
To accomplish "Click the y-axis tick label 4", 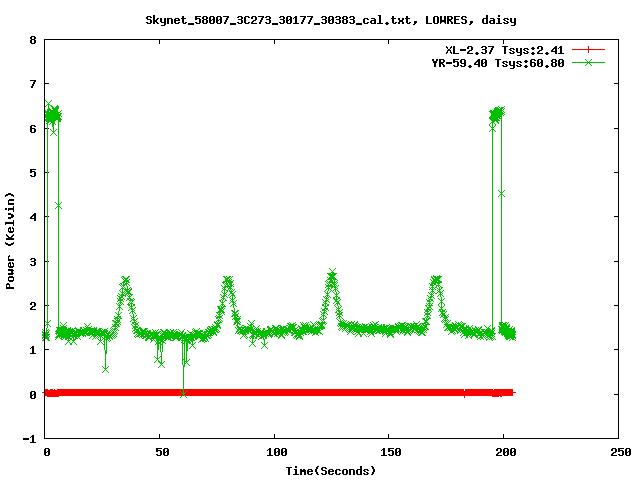I will [x=33, y=218].
